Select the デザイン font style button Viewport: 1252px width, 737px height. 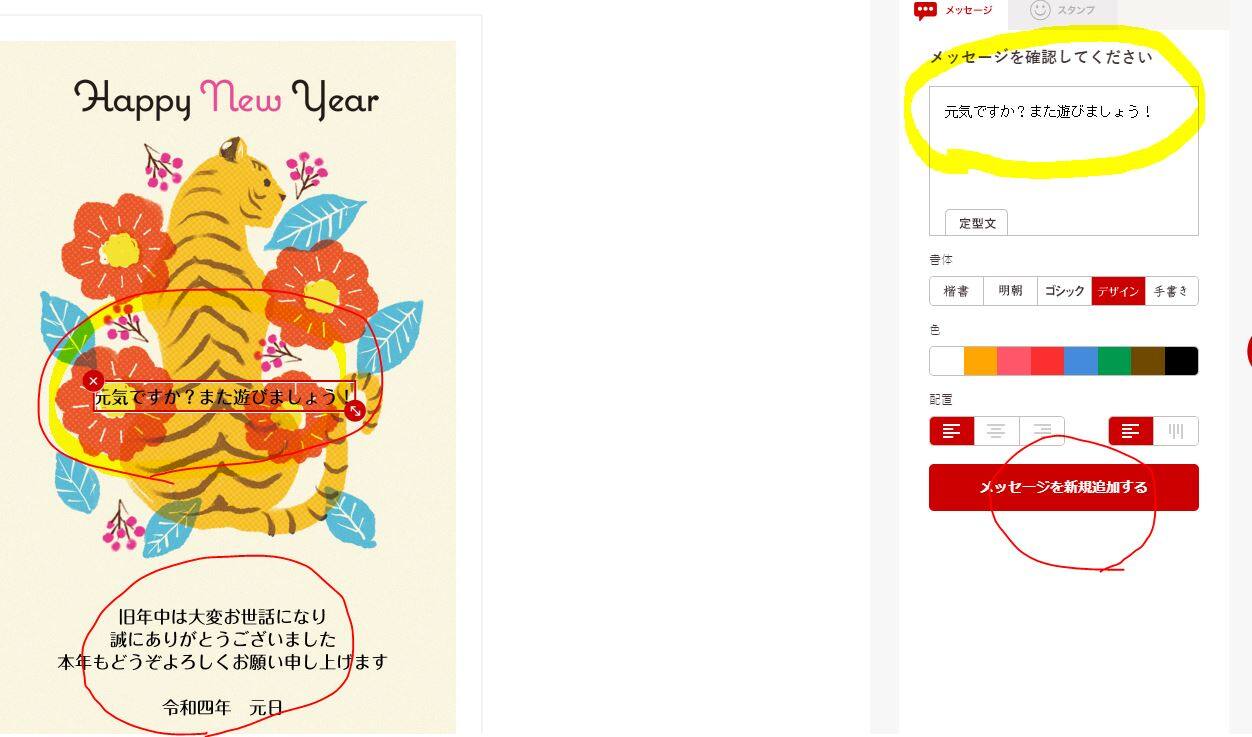(1118, 291)
